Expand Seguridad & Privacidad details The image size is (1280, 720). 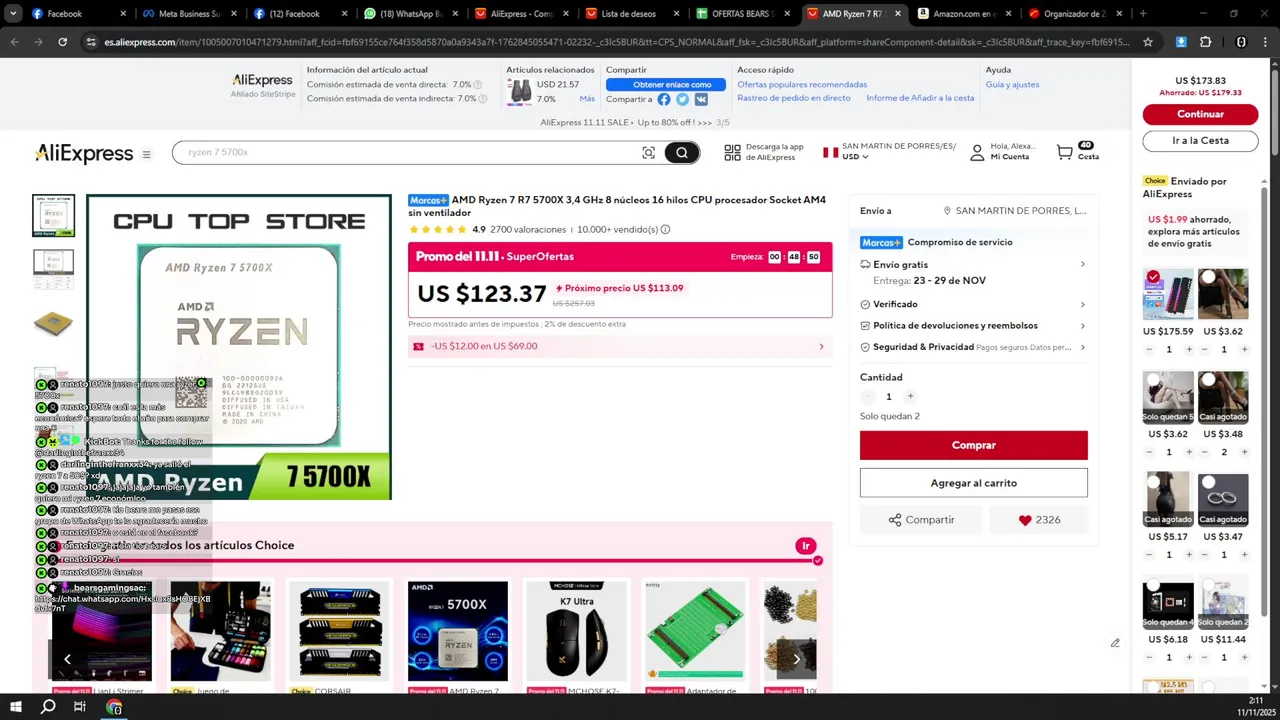tap(1082, 347)
